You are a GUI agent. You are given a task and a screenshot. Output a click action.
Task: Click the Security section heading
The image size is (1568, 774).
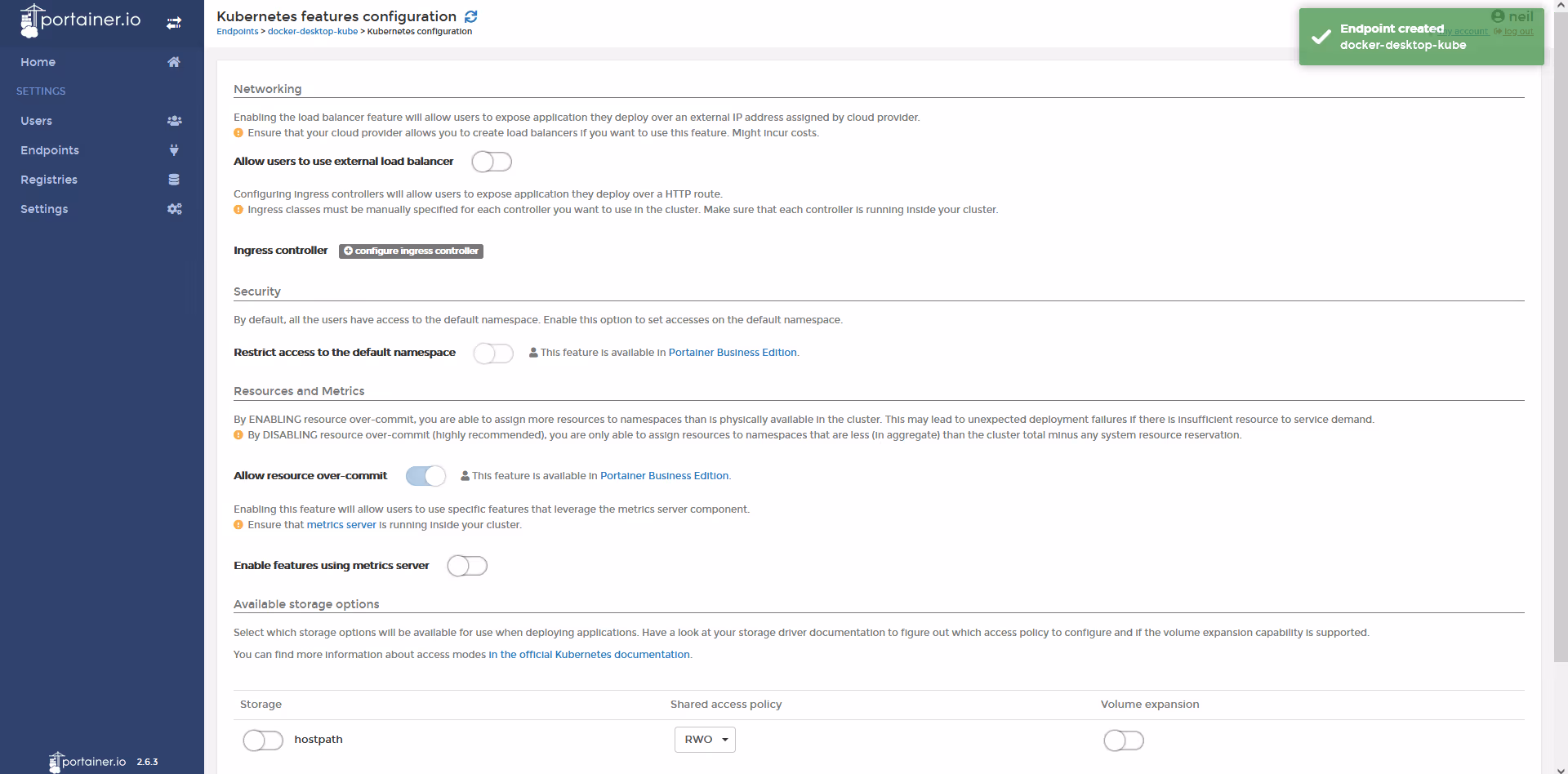tap(256, 291)
